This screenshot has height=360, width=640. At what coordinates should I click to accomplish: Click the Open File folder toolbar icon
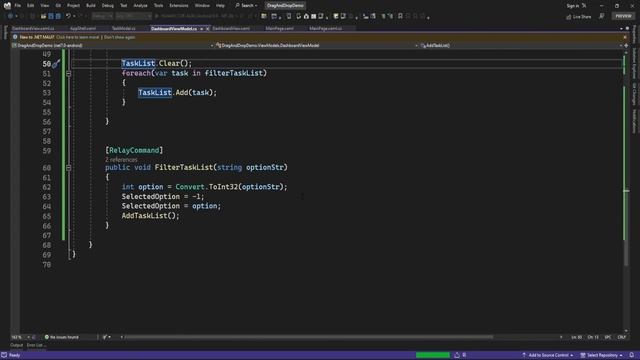tap(43, 16)
